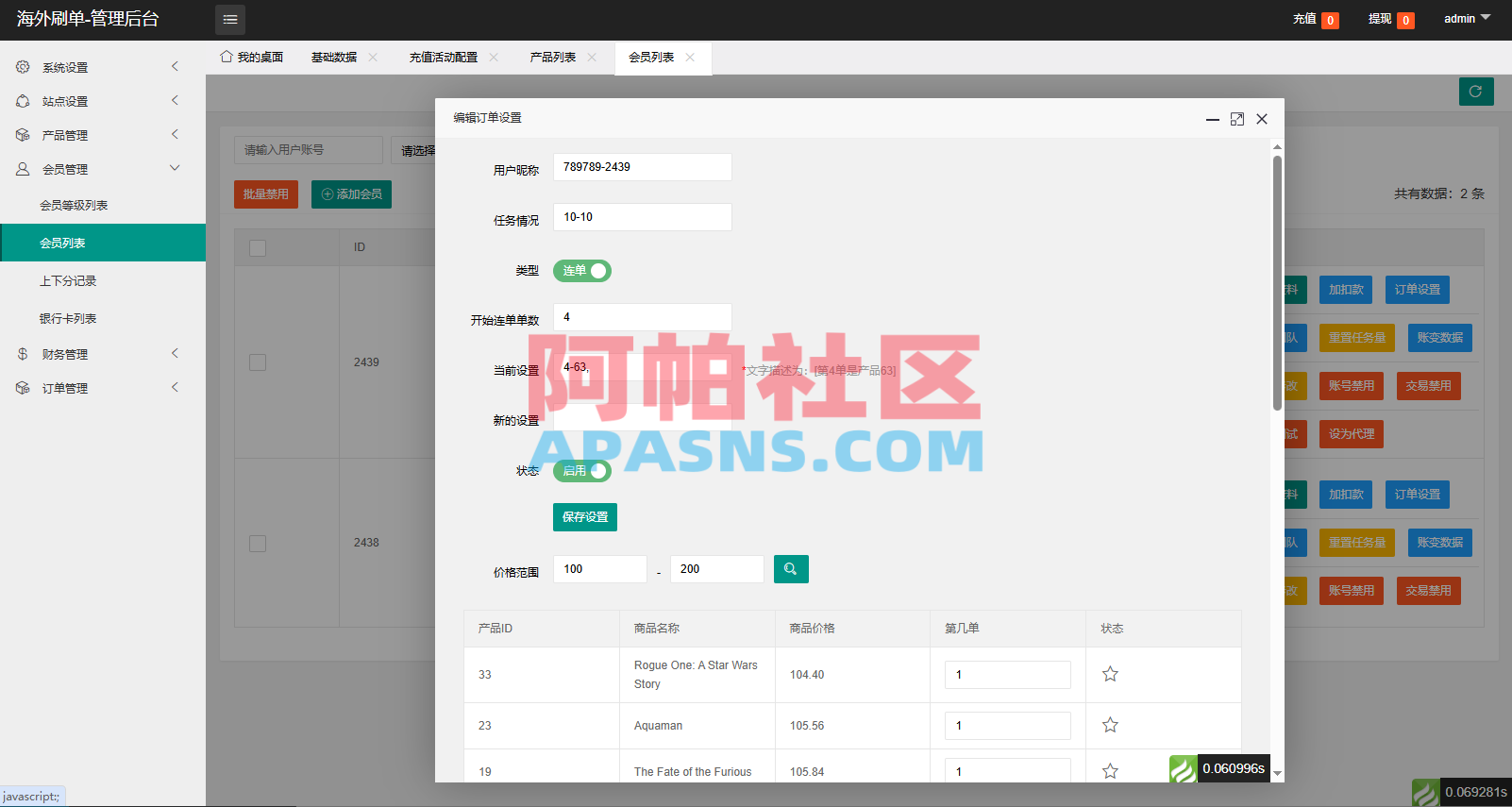This screenshot has height=807, width=1512.
Task: Minimize the 编辑订单设置 dialog
Action: point(1213,119)
